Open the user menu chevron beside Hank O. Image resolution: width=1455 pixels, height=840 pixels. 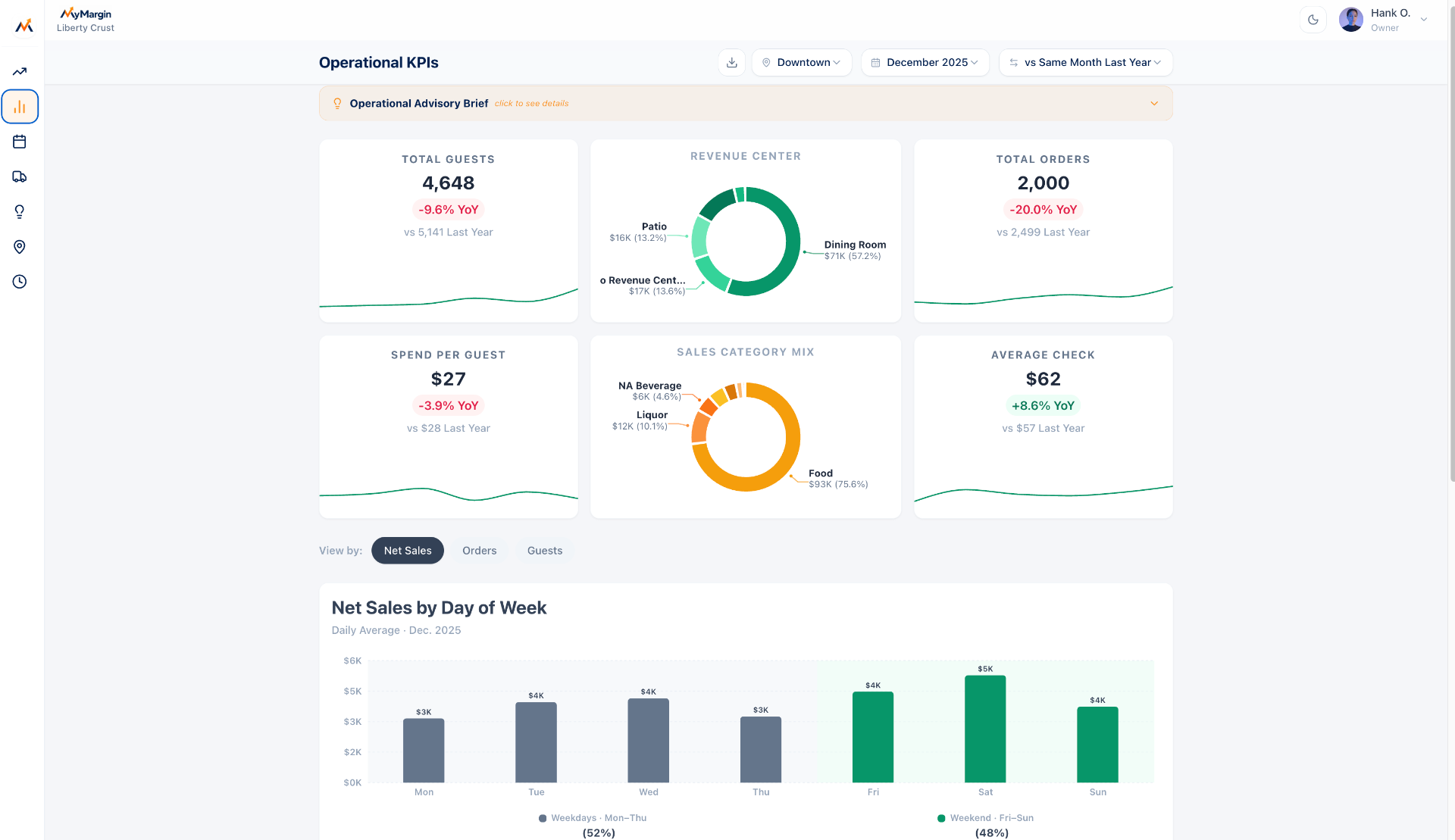coord(1424,20)
